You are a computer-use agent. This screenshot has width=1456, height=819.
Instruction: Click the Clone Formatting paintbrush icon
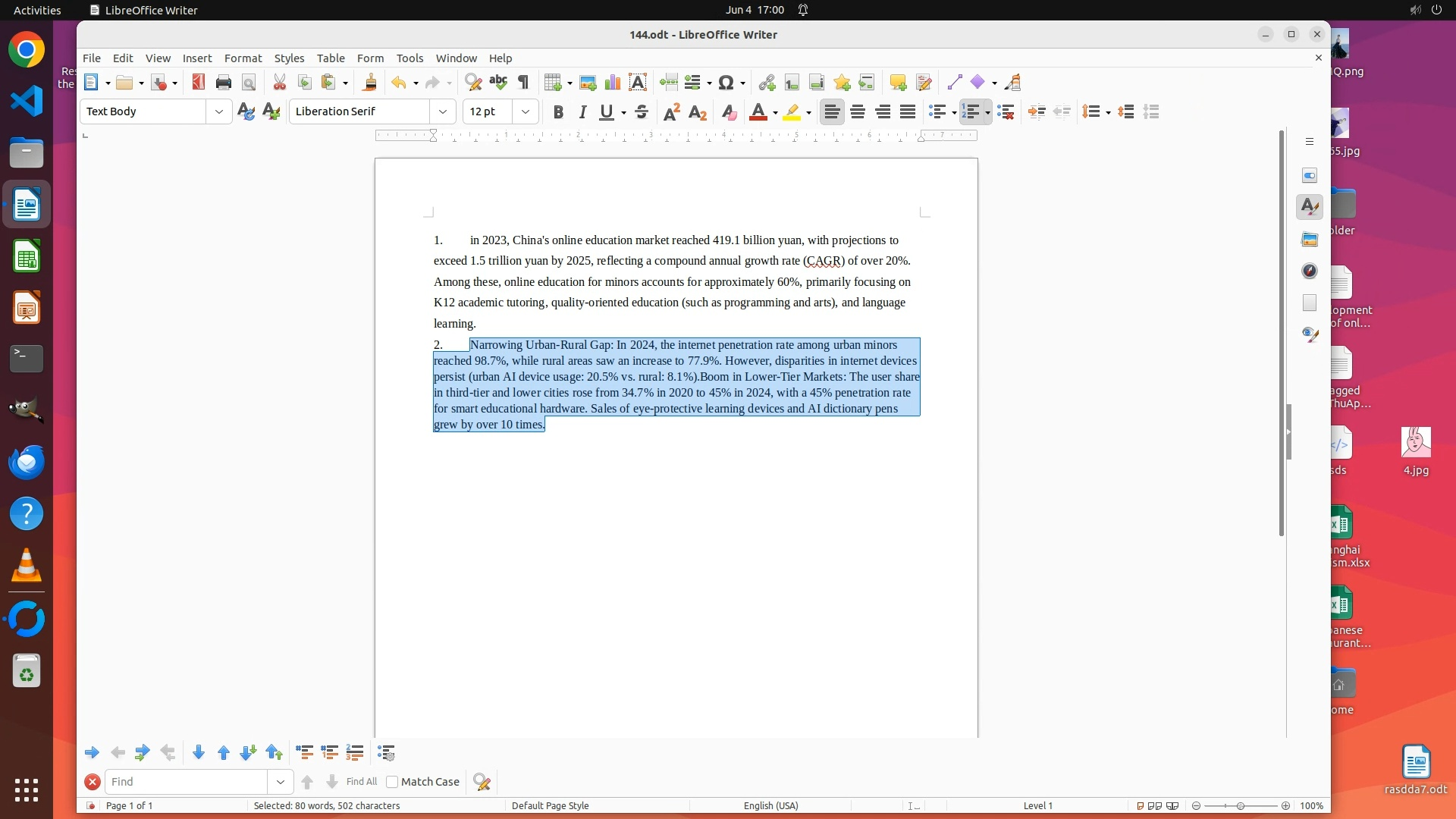[370, 83]
